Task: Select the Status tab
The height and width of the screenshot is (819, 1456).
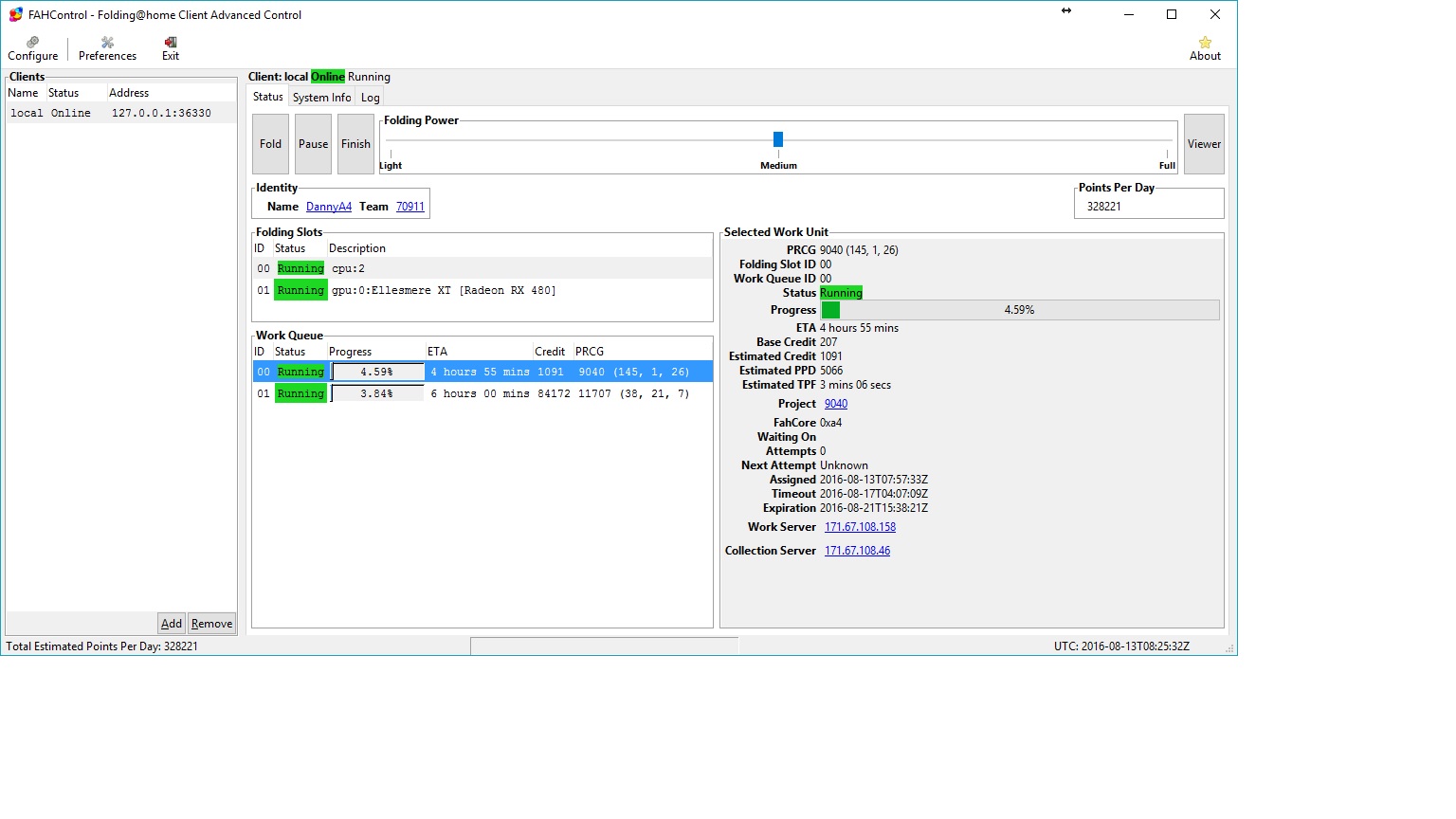Action: point(267,97)
